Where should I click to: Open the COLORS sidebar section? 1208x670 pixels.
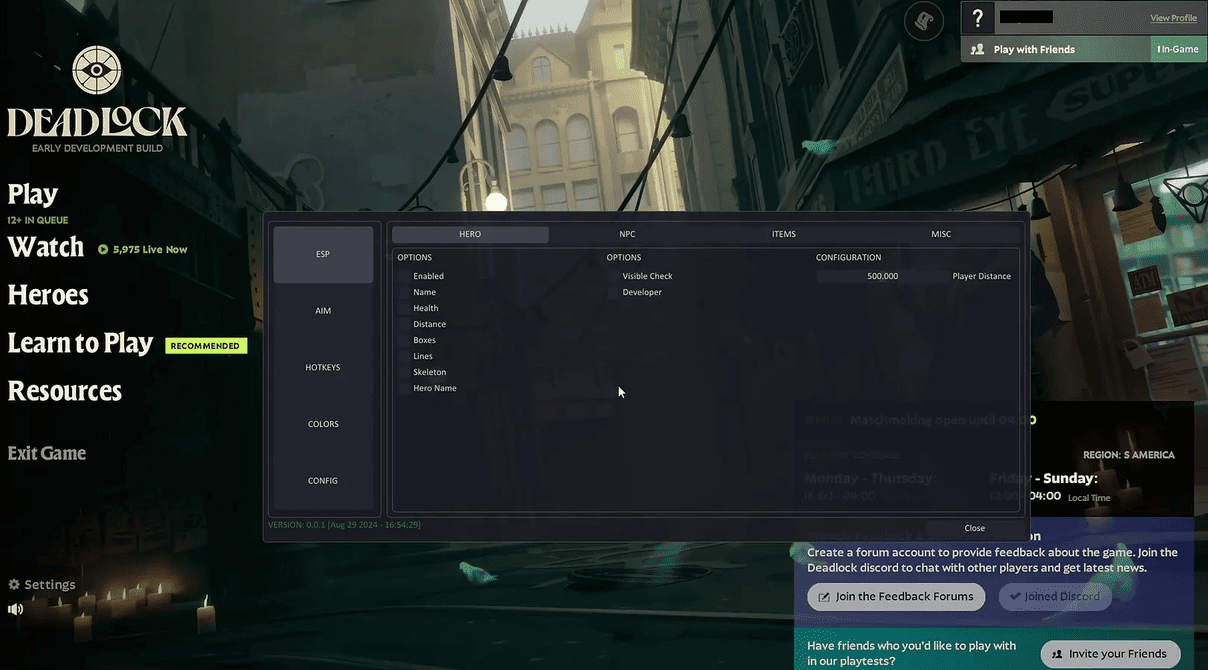pos(323,424)
